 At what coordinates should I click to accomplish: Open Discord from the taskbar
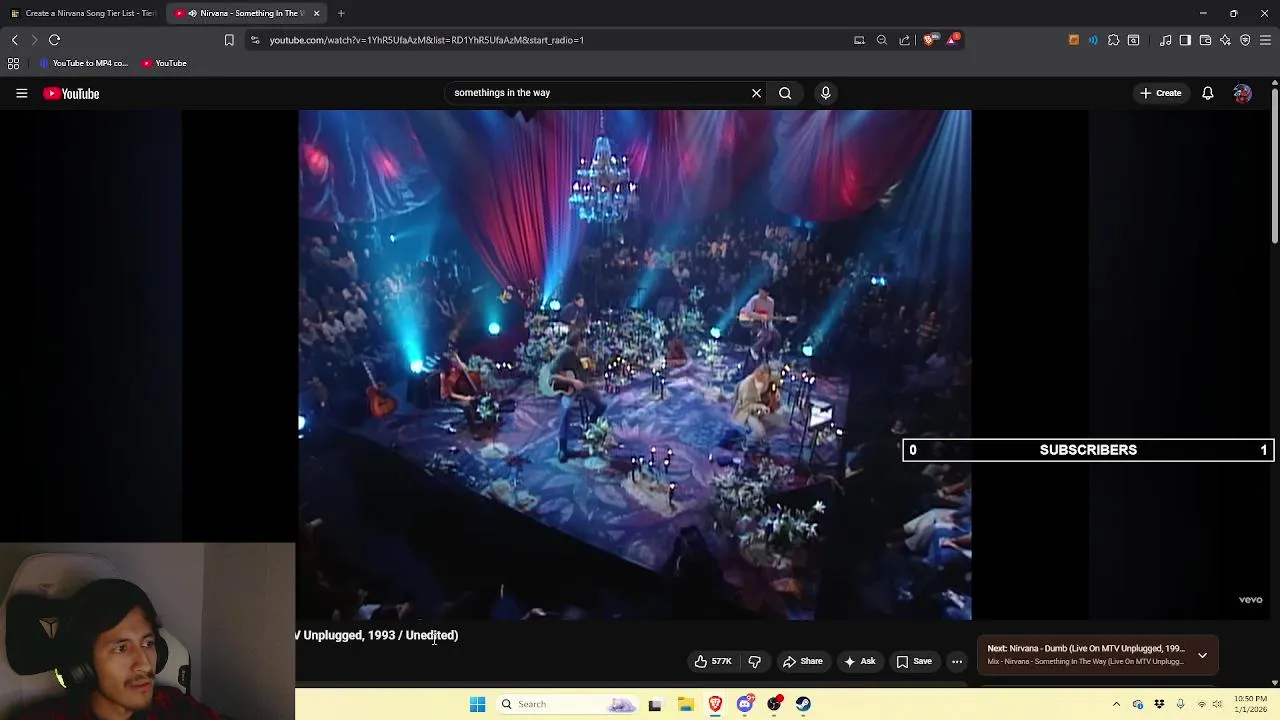(x=745, y=704)
